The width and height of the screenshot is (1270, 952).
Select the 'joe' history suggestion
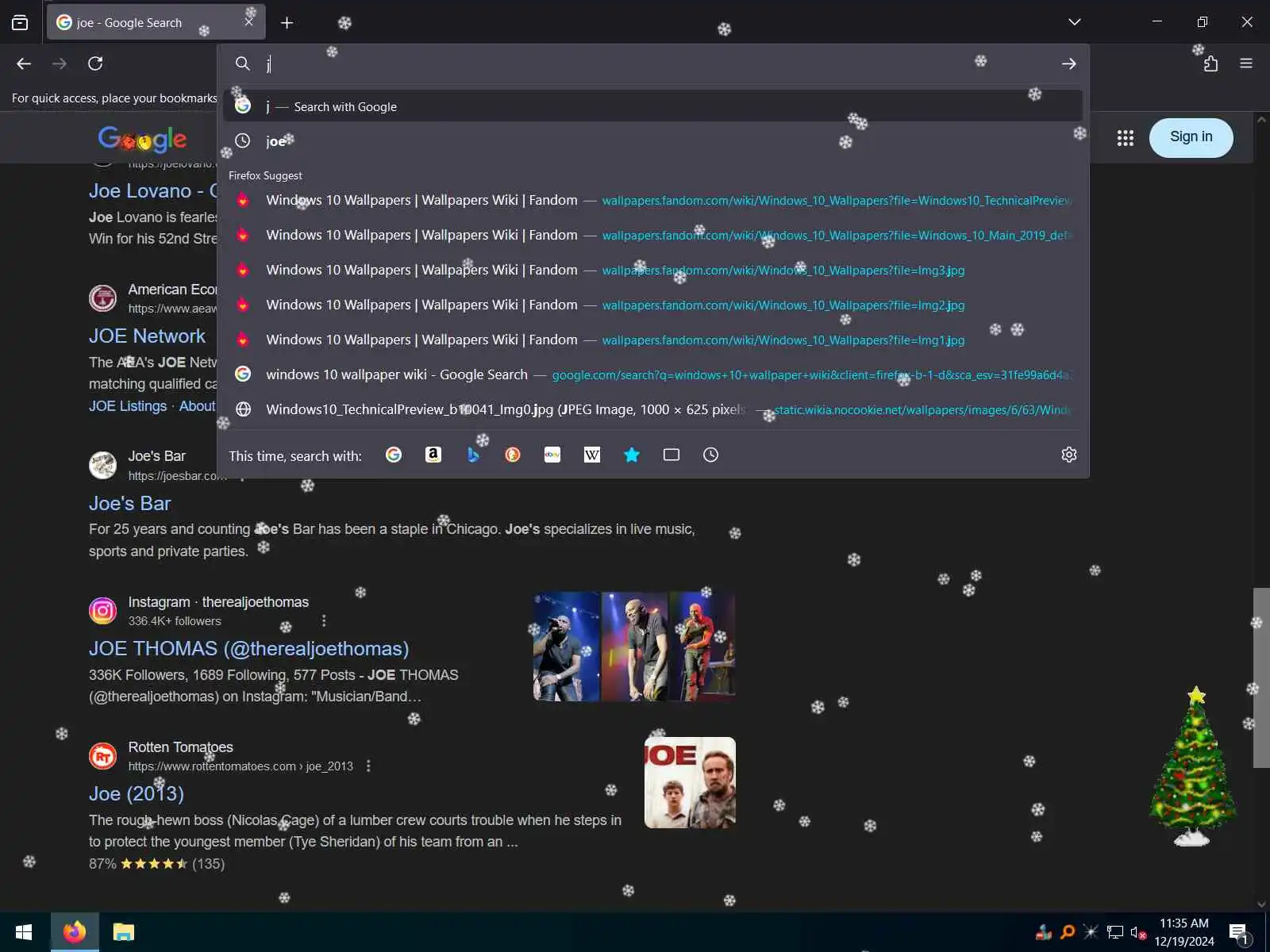click(x=652, y=140)
